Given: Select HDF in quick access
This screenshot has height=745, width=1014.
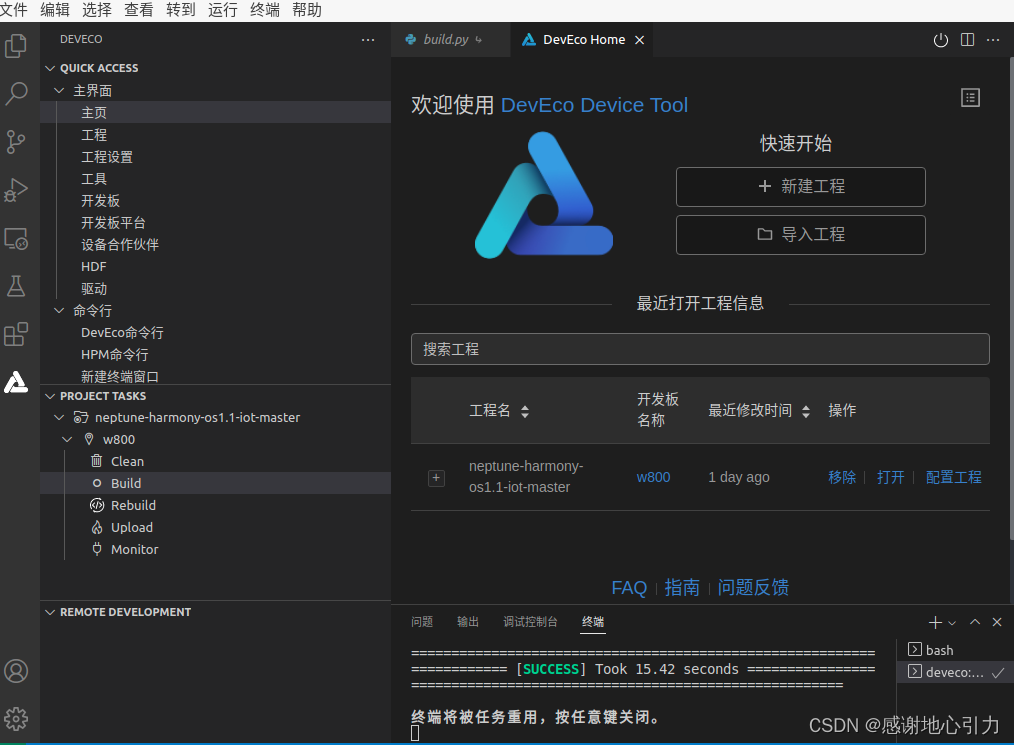Looking at the screenshot, I should point(94,266).
